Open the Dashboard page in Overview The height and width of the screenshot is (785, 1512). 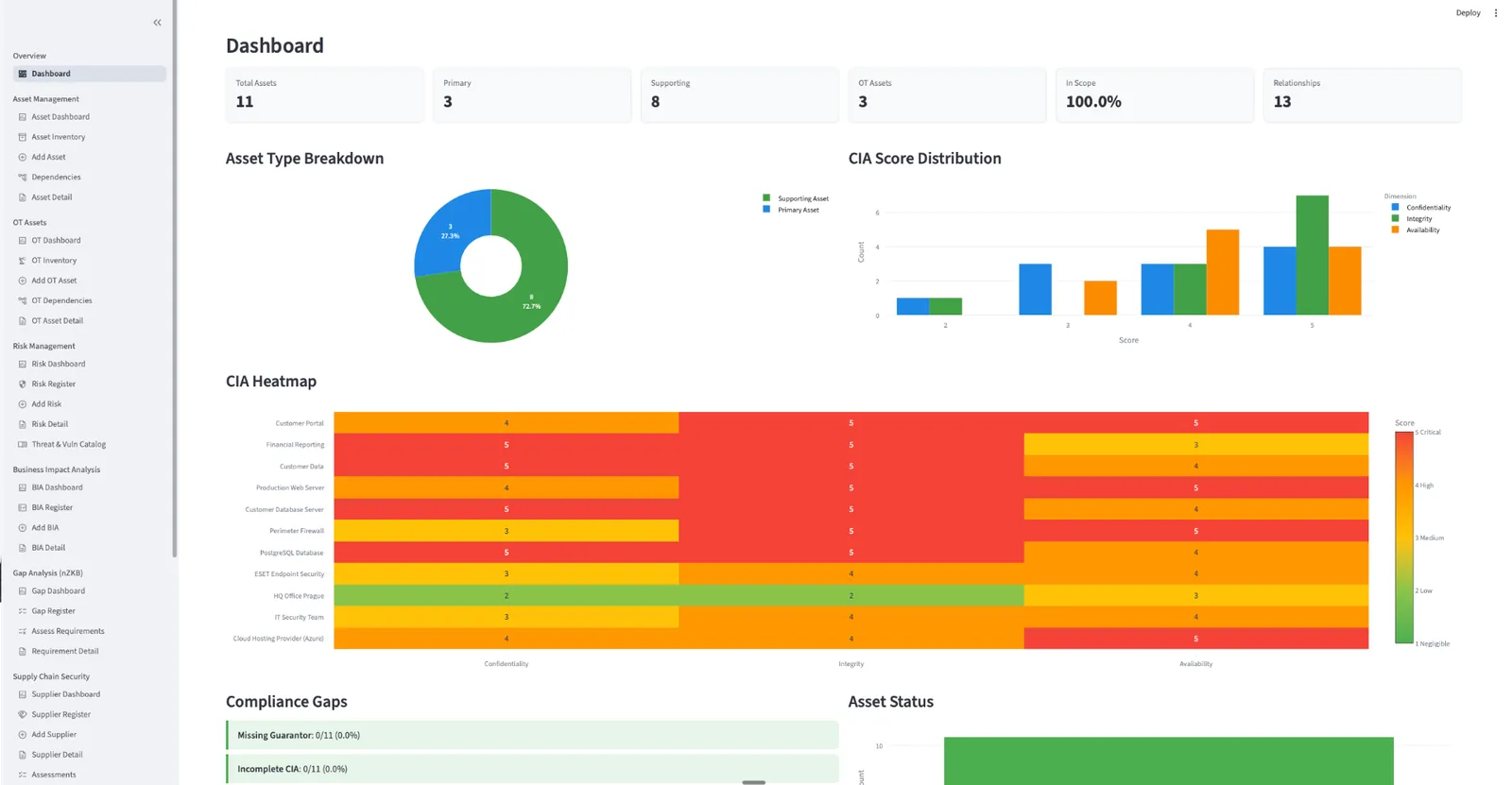pyautogui.click(x=90, y=74)
